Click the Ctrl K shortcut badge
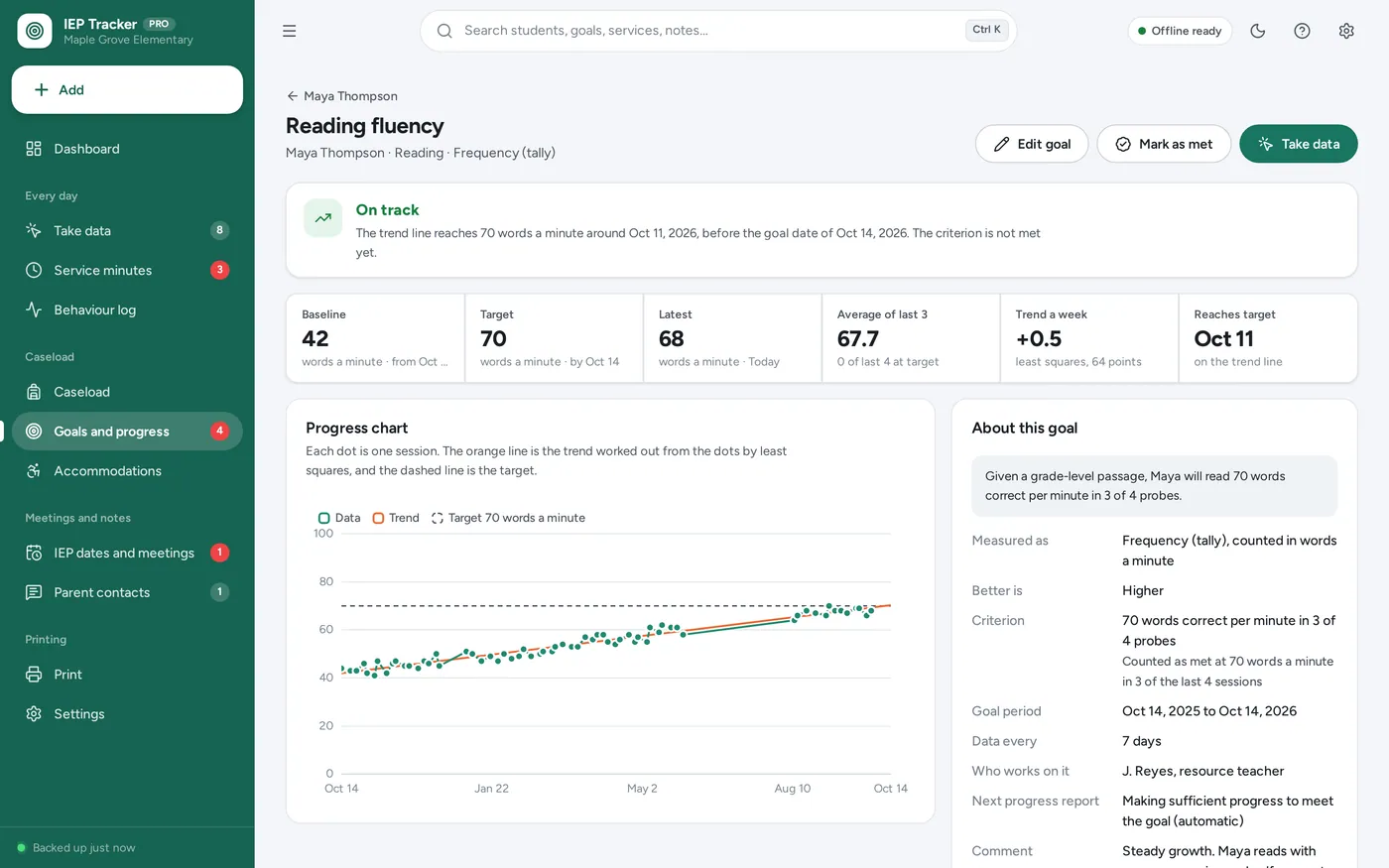 point(986,30)
